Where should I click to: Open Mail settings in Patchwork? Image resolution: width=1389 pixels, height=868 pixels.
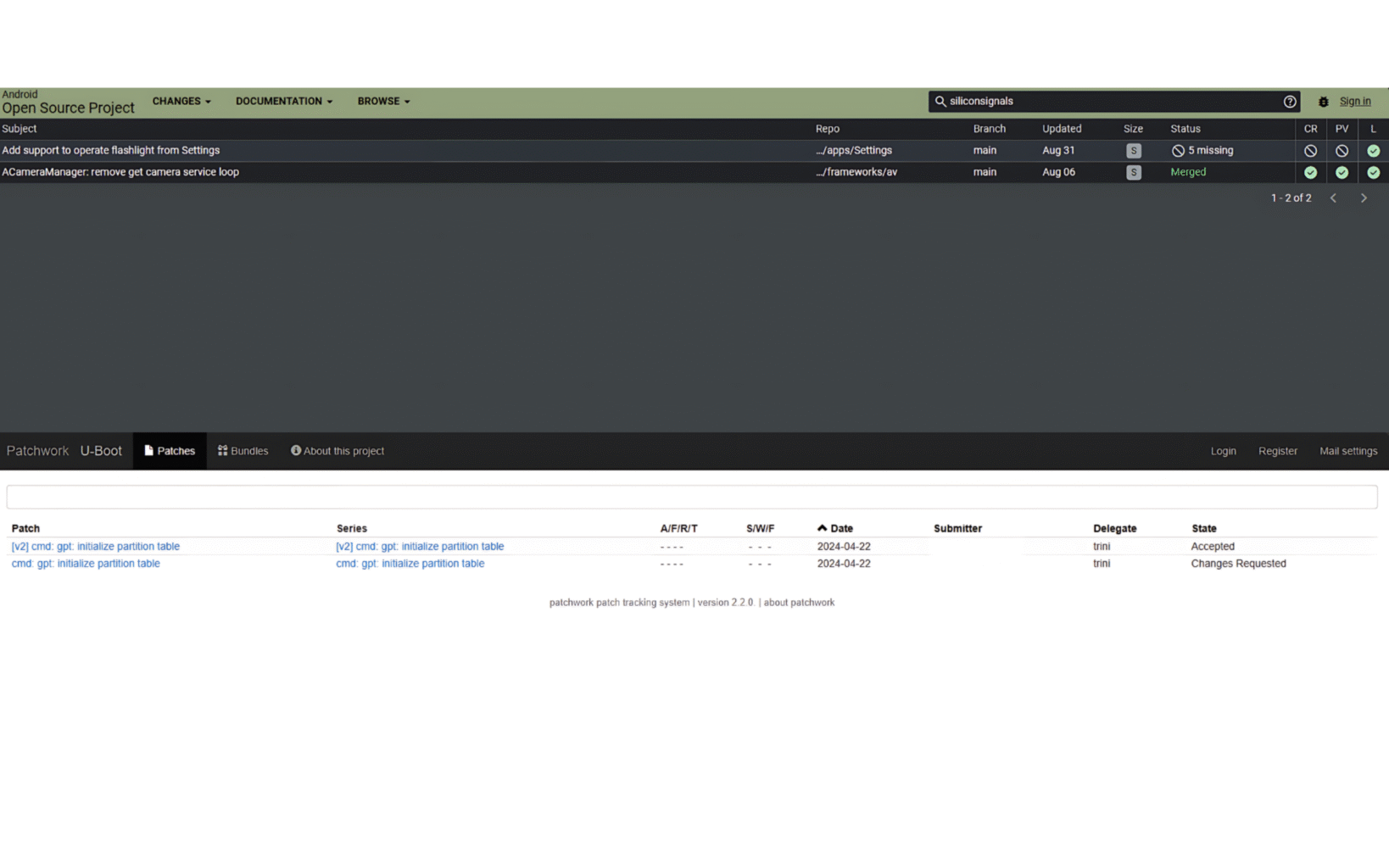point(1347,451)
